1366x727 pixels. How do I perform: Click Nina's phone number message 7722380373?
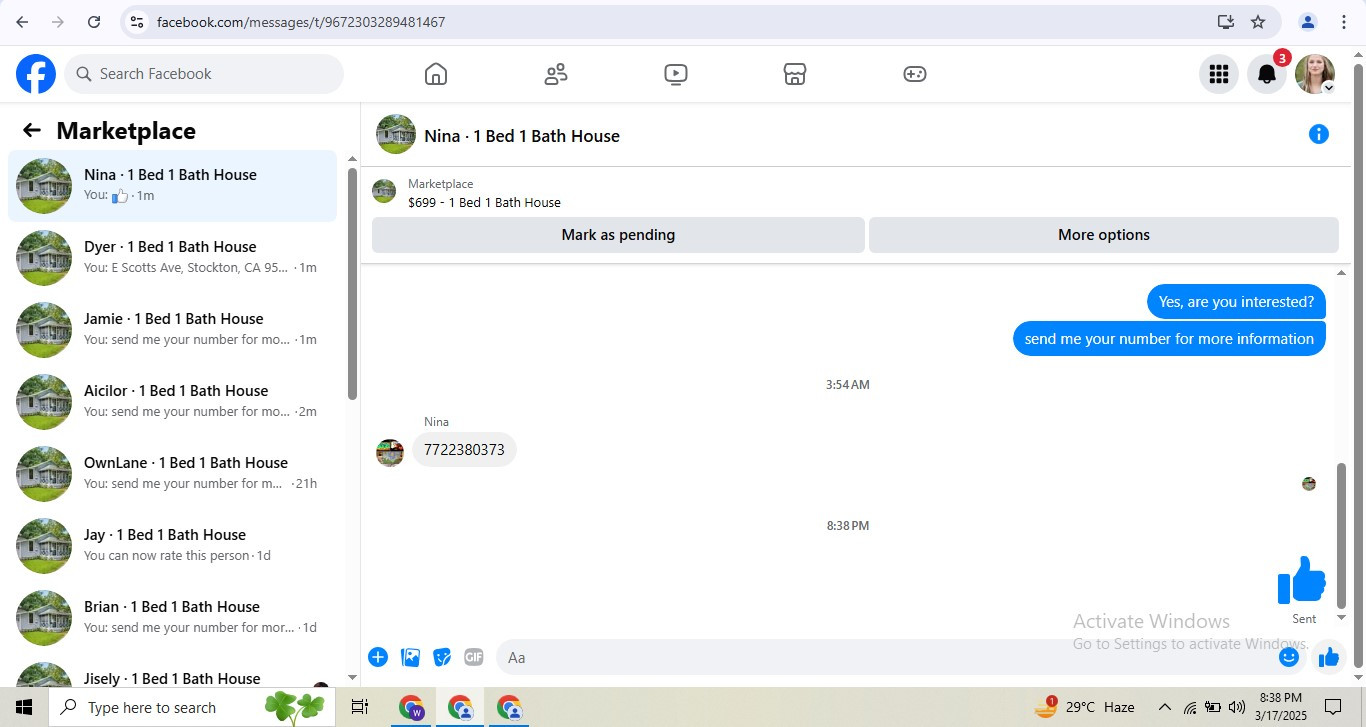click(464, 450)
